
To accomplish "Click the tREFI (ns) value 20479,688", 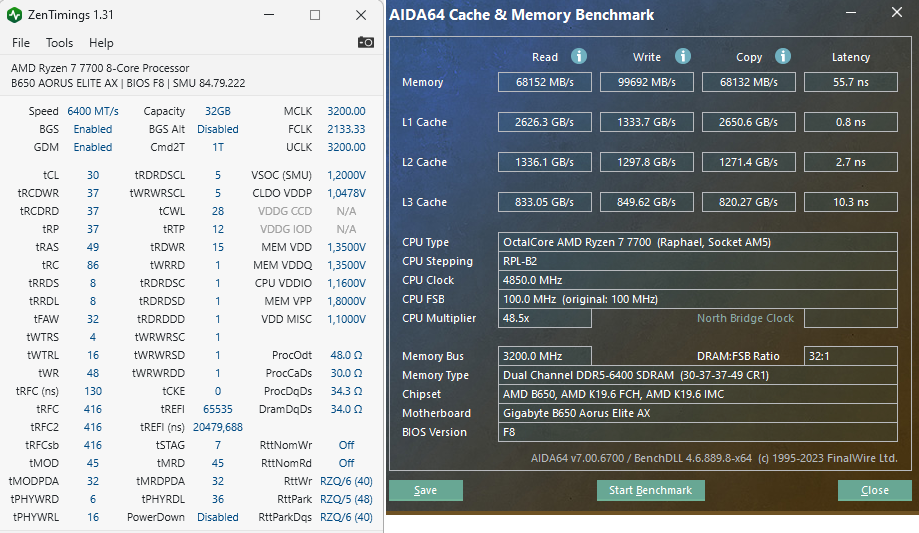I will pos(217,427).
